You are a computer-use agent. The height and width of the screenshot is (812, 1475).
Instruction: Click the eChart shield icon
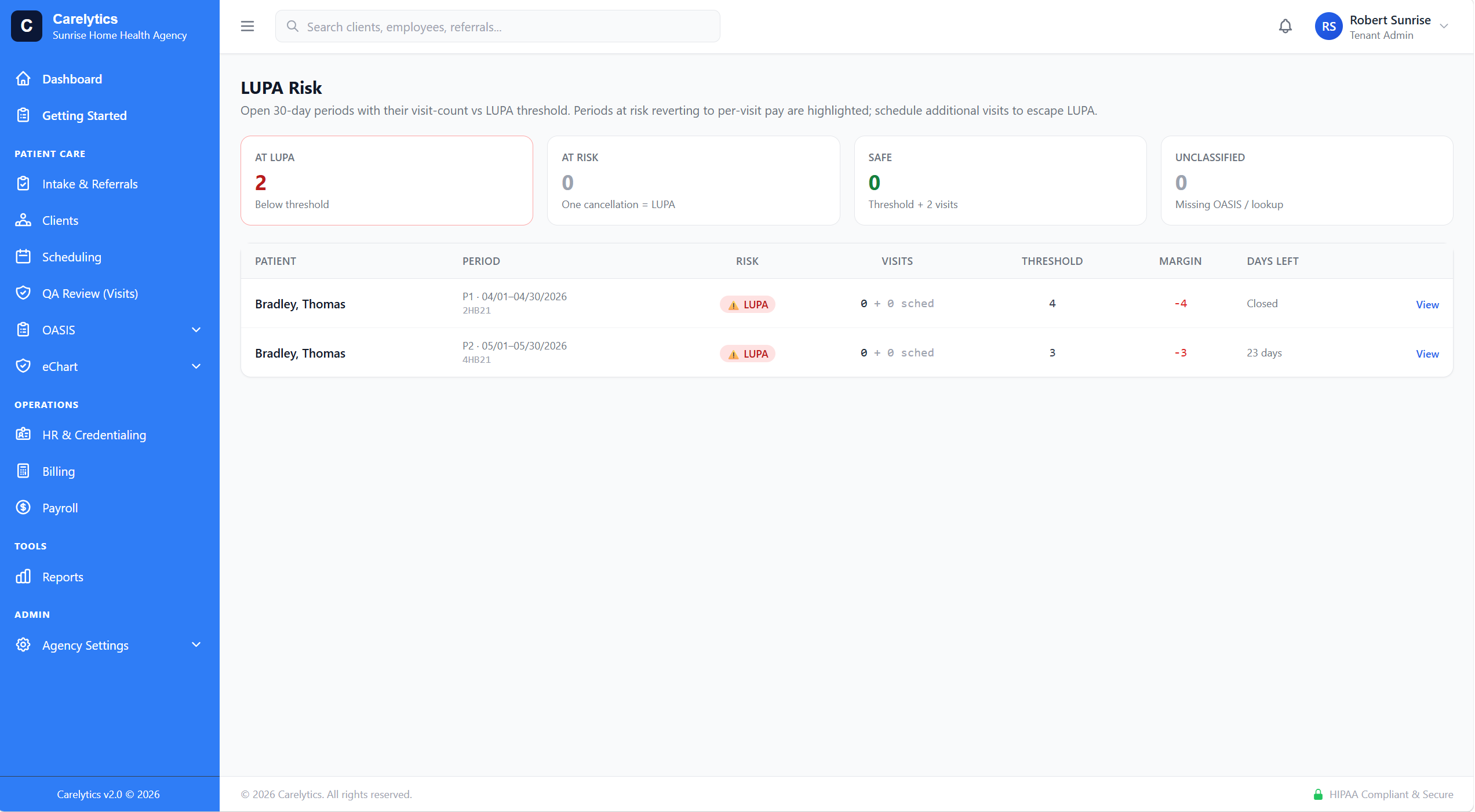pyautogui.click(x=23, y=366)
